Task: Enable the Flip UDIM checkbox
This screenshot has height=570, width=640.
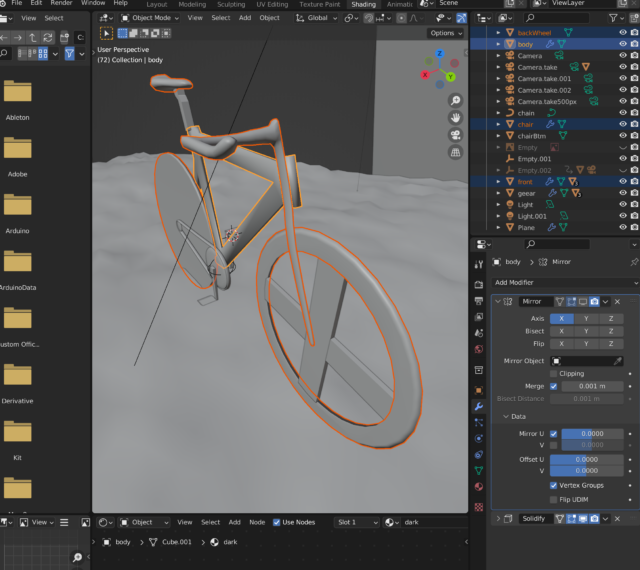Action: click(x=554, y=499)
